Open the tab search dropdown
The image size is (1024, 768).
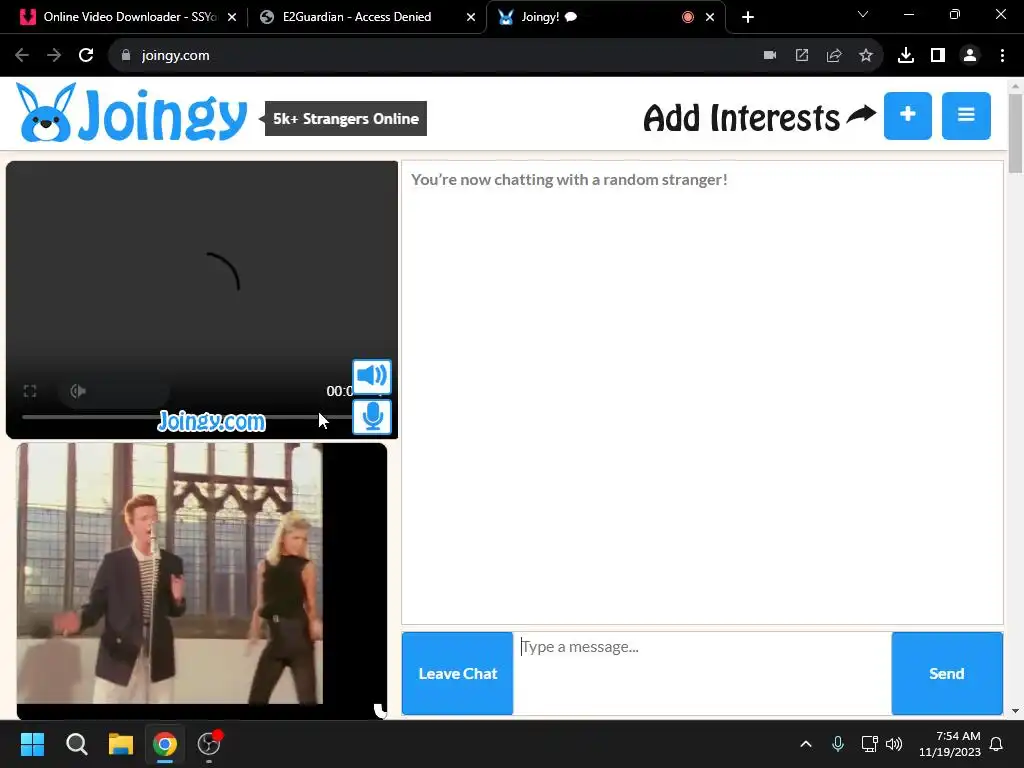click(863, 14)
